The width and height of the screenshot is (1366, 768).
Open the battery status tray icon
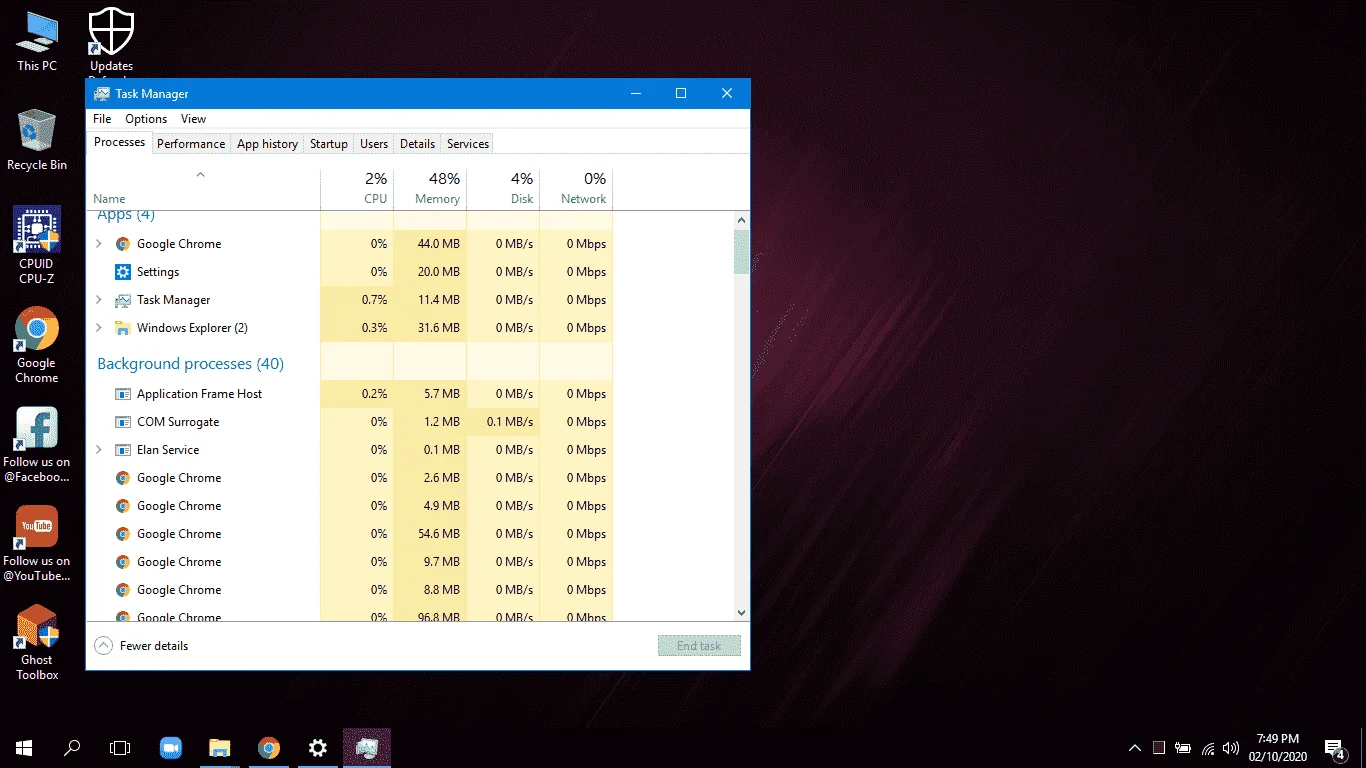(x=1183, y=748)
